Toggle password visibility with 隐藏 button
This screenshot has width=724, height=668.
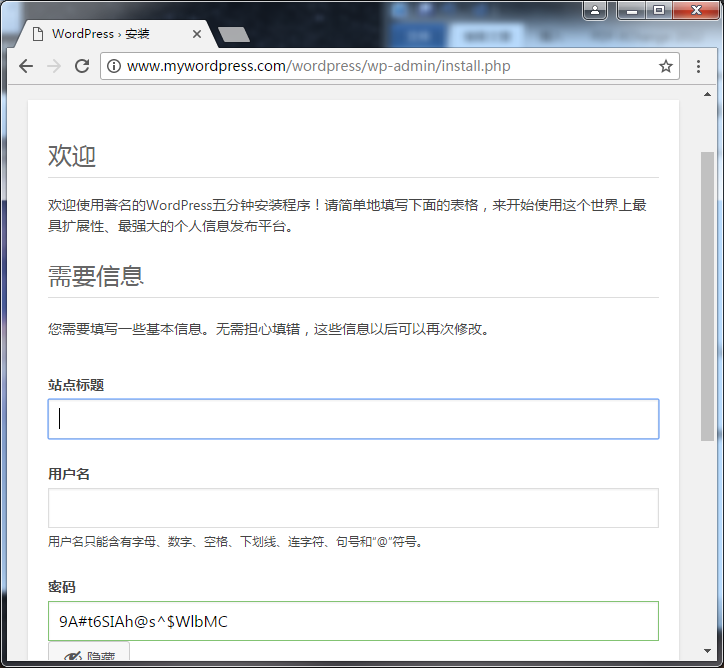[x=89, y=653]
